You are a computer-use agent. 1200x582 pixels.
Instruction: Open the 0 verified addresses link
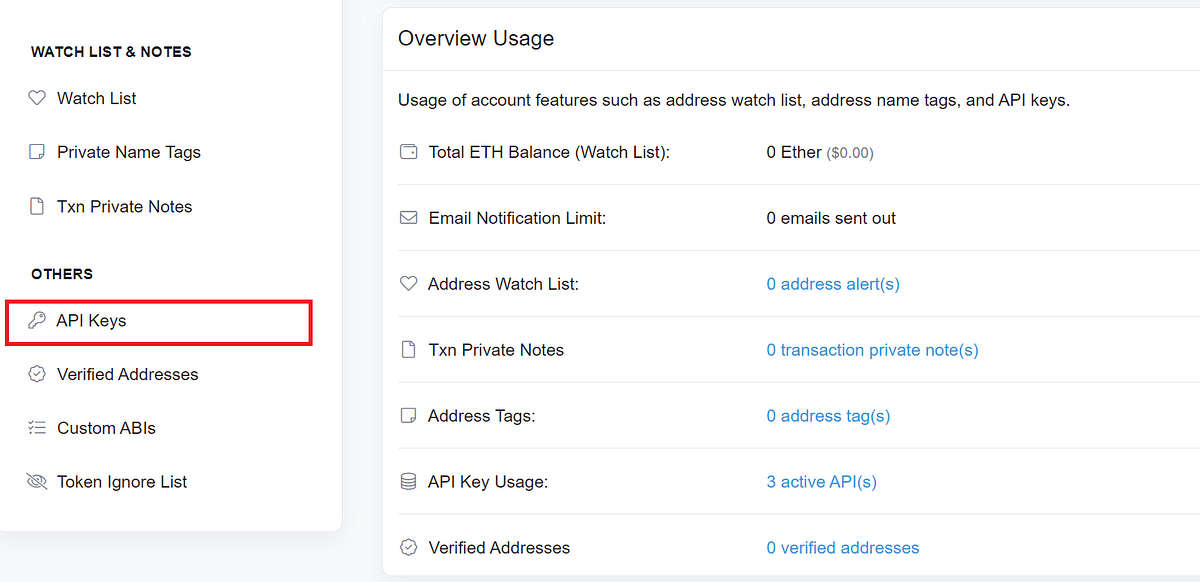click(843, 548)
